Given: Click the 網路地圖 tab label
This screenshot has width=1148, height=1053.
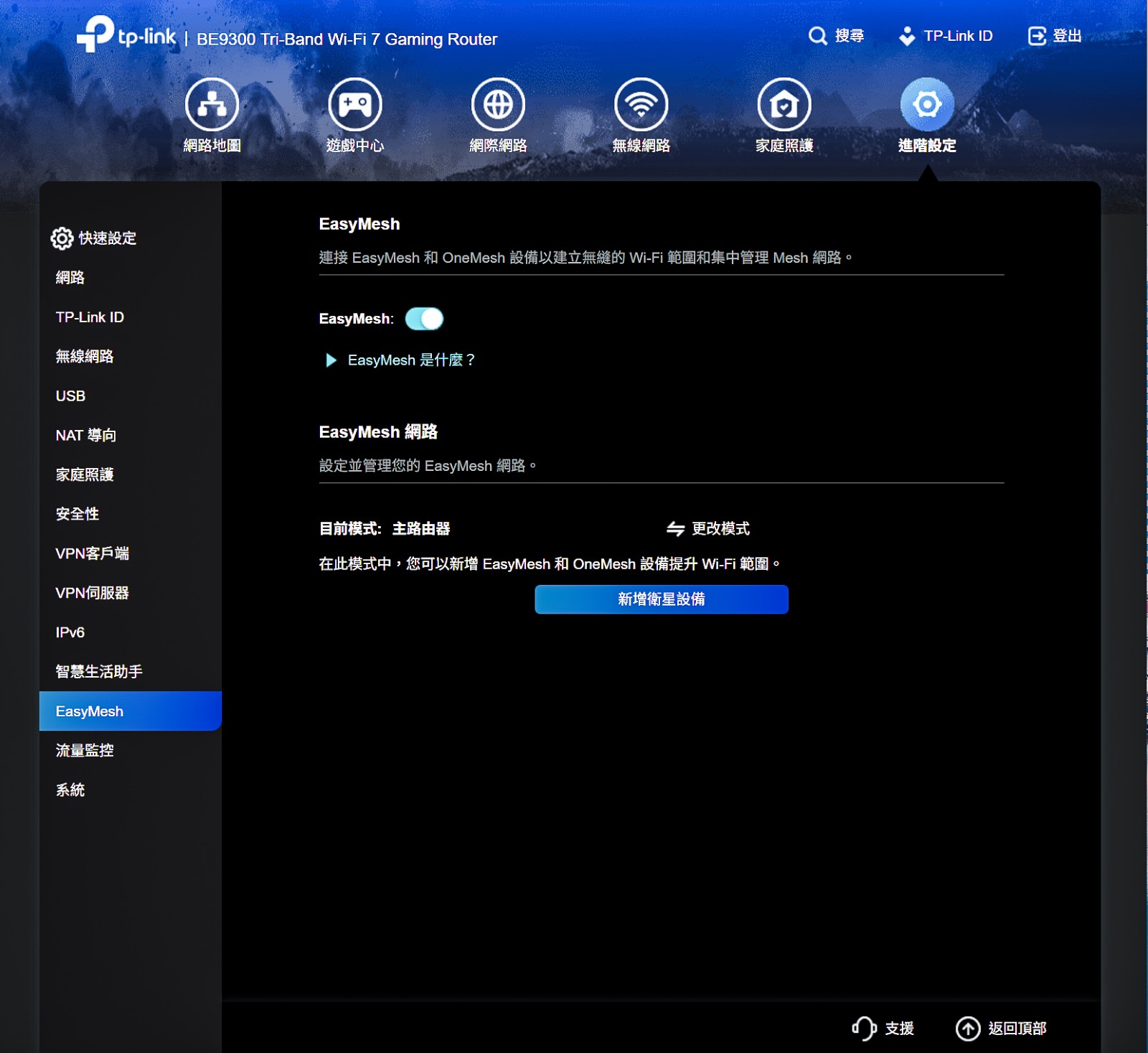Looking at the screenshot, I should tap(212, 146).
